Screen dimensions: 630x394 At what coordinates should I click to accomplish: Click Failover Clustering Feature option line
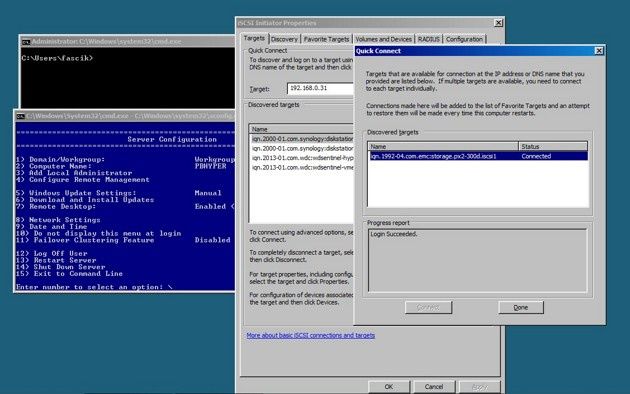[x=85, y=240]
